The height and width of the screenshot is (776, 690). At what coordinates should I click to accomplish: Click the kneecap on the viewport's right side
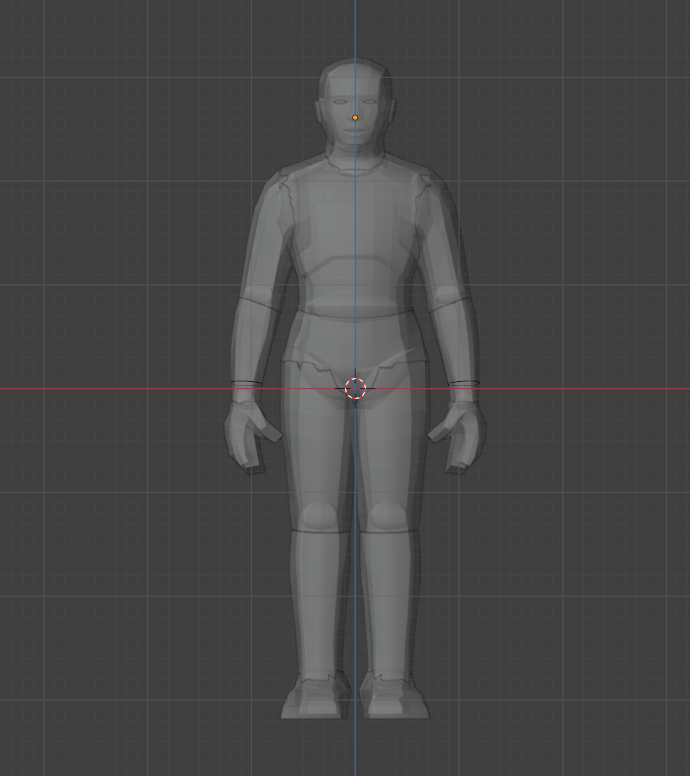pos(387,516)
